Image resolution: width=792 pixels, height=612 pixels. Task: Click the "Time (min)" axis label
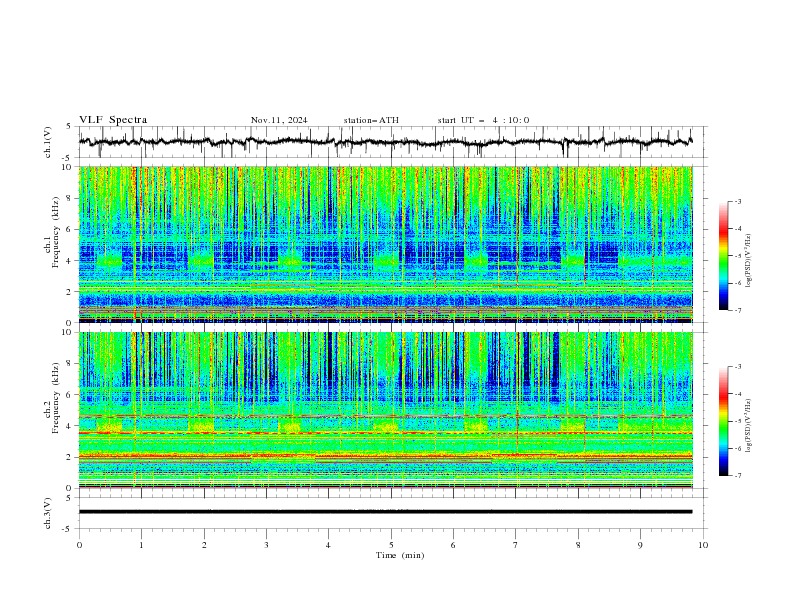tap(400, 555)
